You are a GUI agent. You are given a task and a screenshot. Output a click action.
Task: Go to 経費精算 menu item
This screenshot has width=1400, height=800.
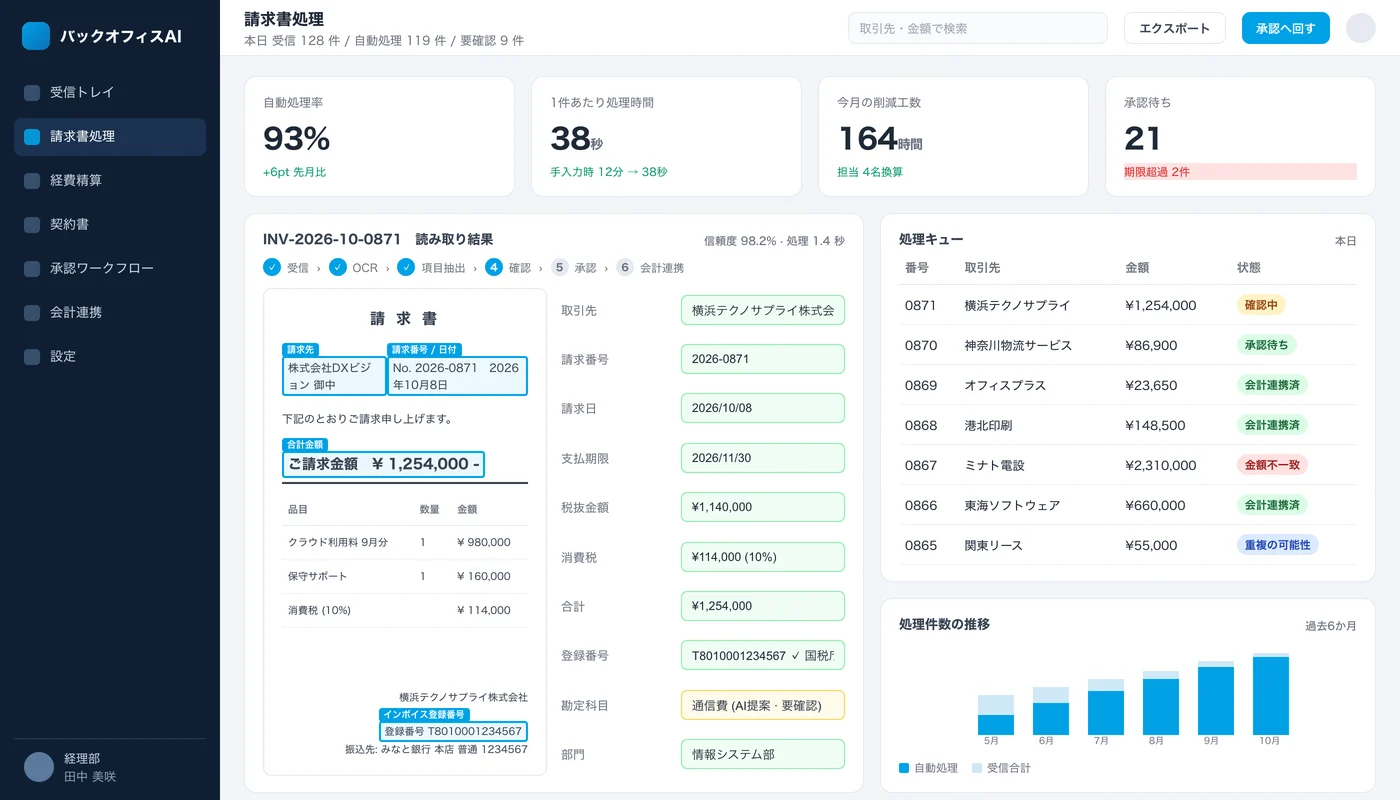pyautogui.click(x=110, y=181)
